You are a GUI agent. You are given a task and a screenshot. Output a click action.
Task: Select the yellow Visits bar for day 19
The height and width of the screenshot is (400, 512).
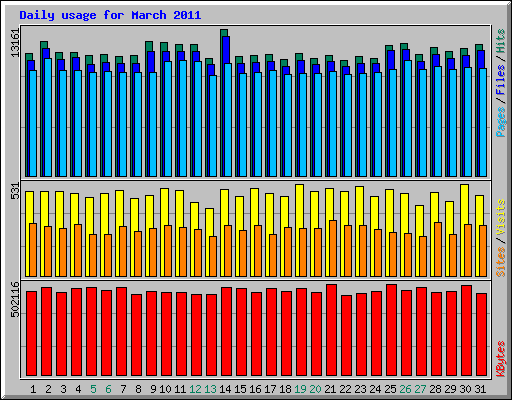pos(299,207)
